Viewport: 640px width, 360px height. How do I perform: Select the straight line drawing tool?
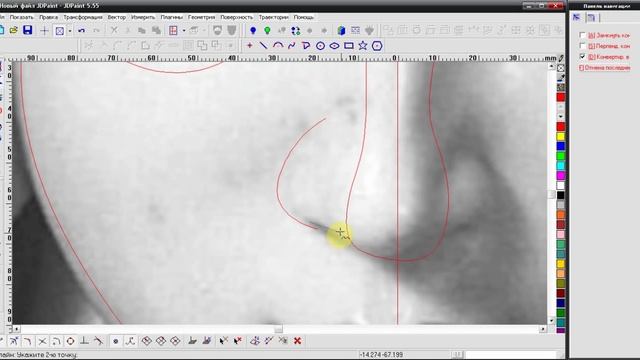[264, 46]
